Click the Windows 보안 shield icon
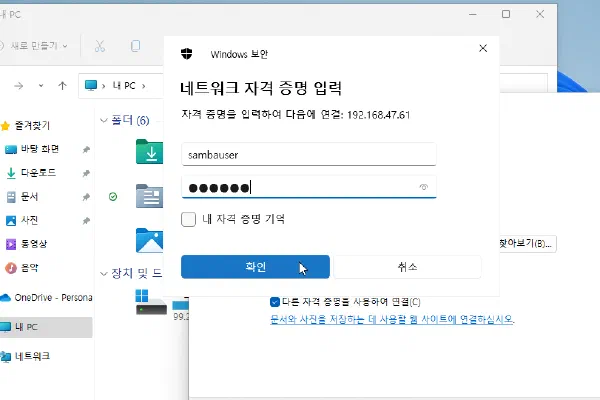Image resolution: width=600 pixels, height=400 pixels. click(x=187, y=54)
